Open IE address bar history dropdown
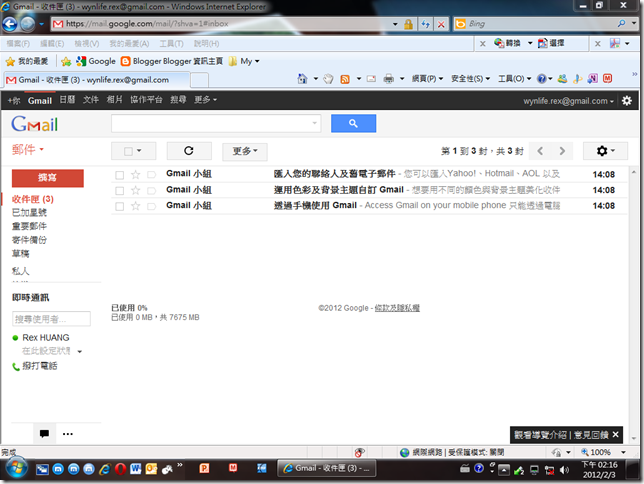644x484 pixels. click(x=395, y=24)
